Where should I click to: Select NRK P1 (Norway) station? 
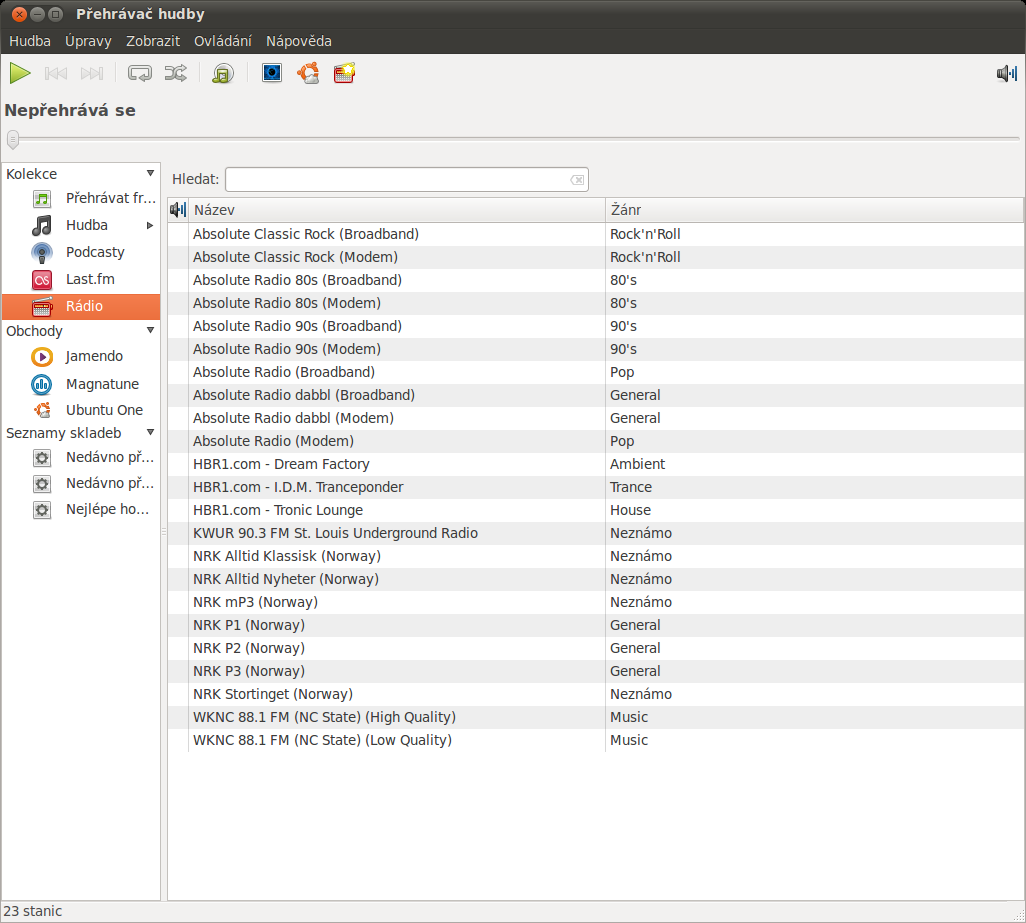point(595,625)
